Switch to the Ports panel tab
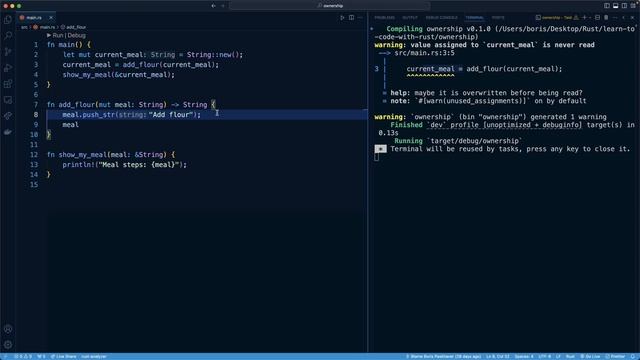Viewport: 640px width, 360px height. coord(498,18)
